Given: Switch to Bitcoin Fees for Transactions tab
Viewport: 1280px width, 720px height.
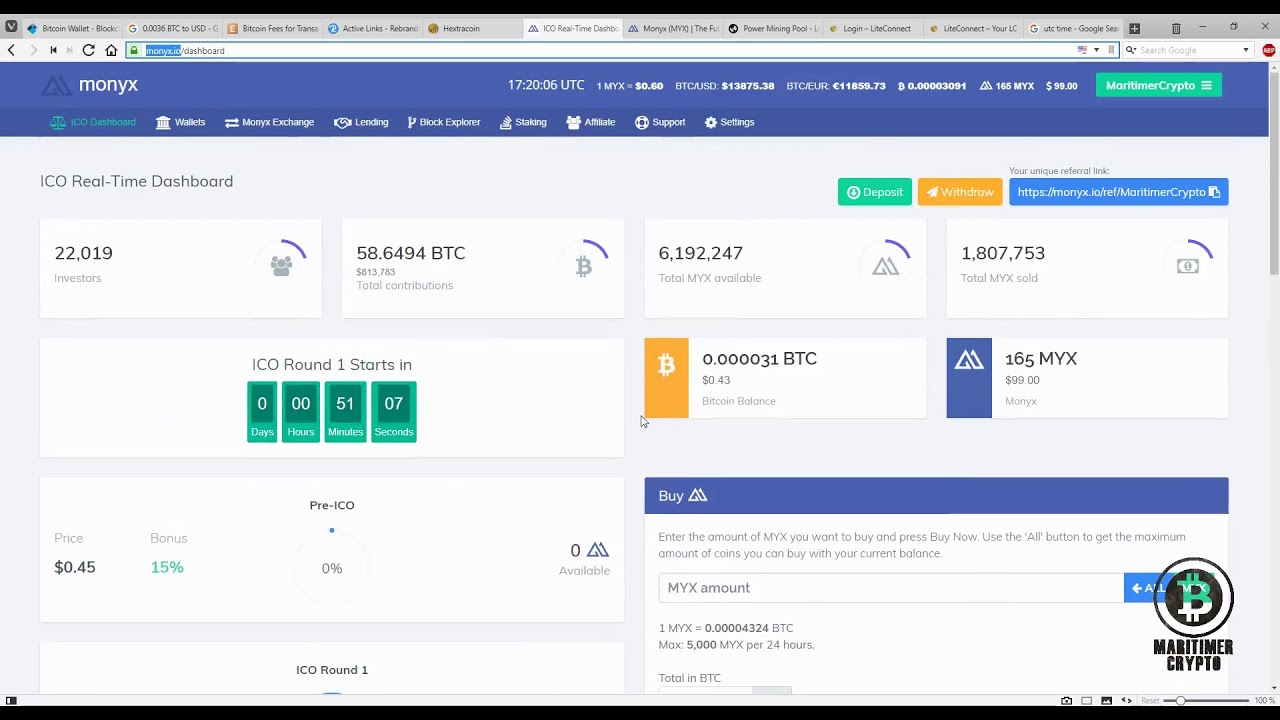Looking at the screenshot, I should tap(272, 28).
